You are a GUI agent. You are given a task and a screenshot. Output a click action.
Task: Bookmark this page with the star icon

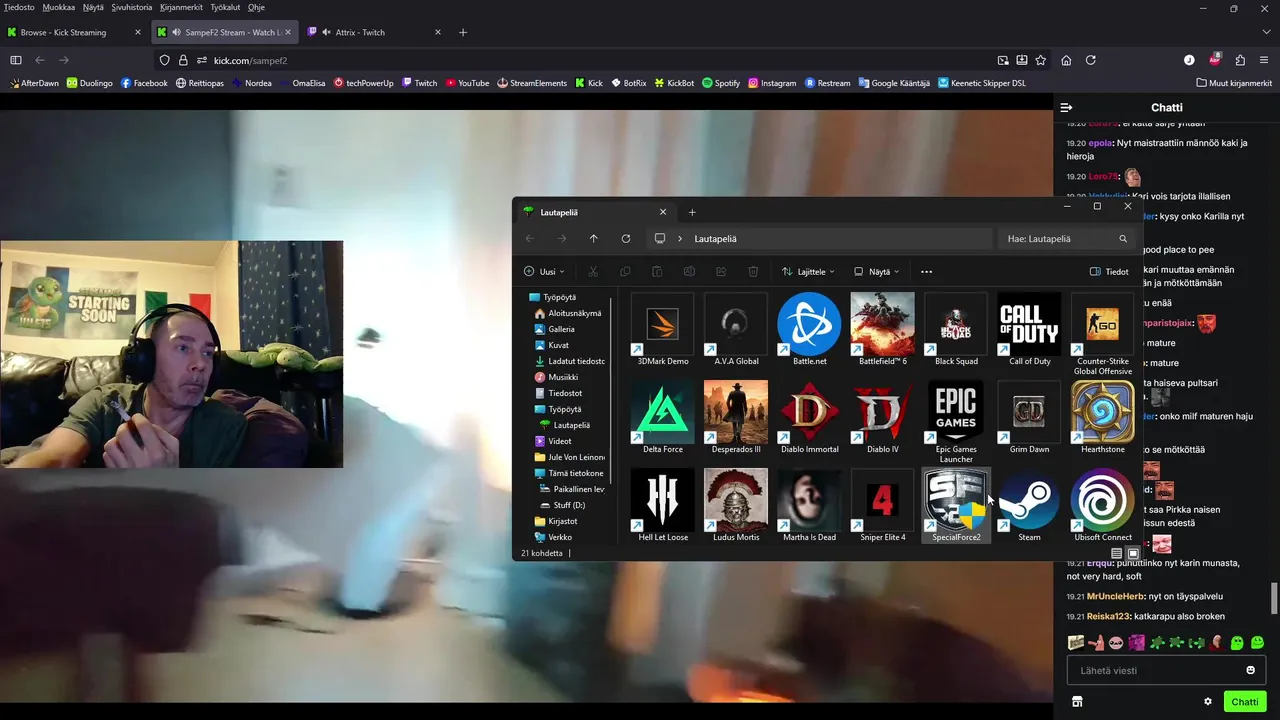click(1041, 60)
